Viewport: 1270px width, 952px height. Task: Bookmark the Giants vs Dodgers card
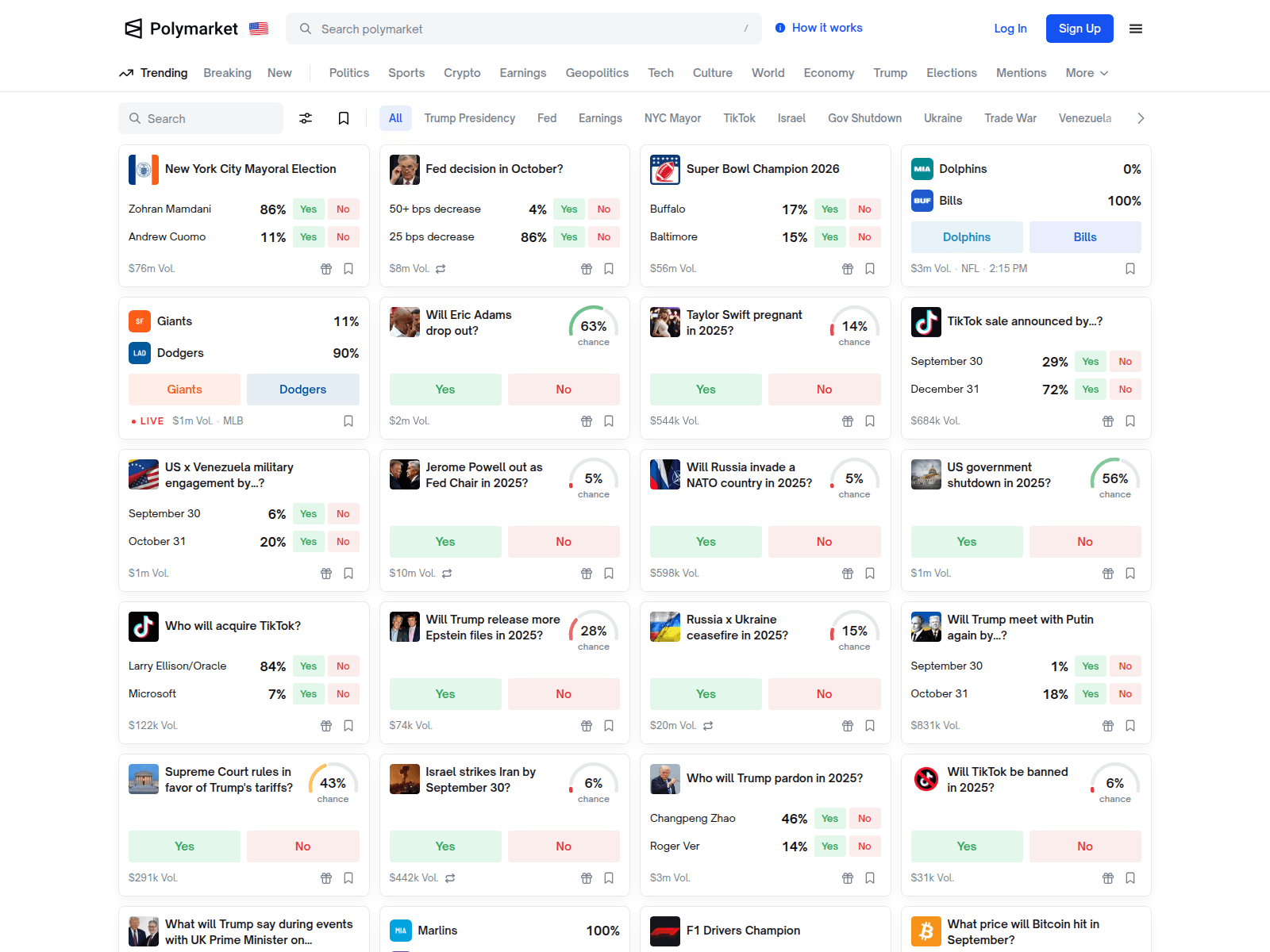[348, 421]
